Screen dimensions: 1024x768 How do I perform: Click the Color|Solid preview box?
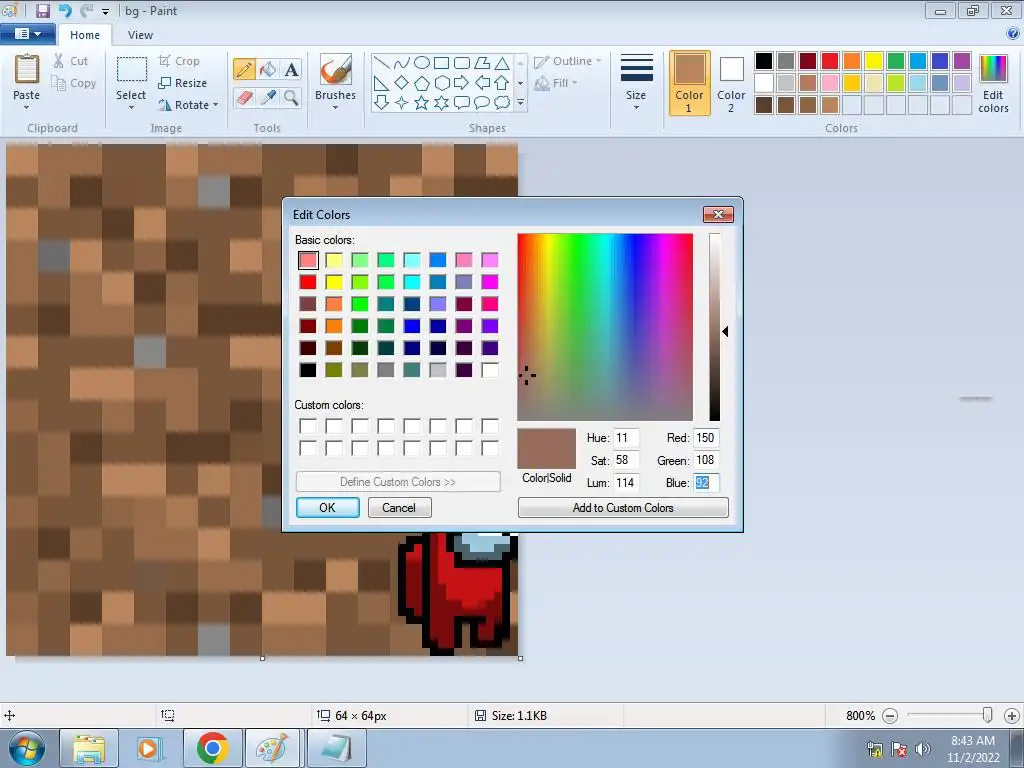tap(547, 449)
